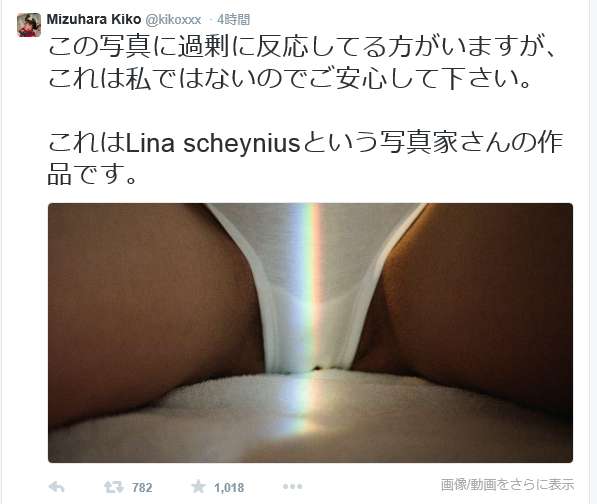Click the word 品です at tweet end
Viewport: 597px width, 504px height.
click(x=92, y=174)
